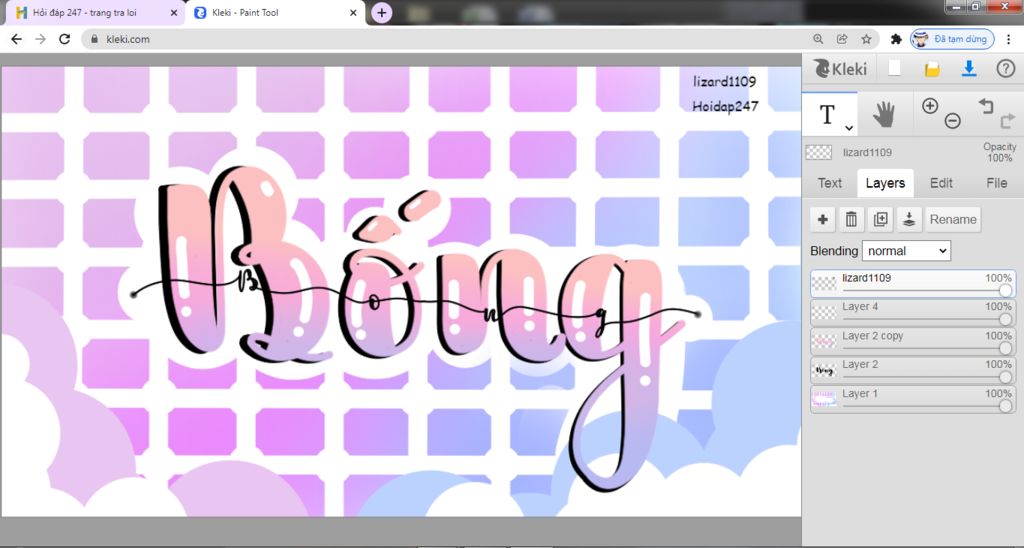Select the Hand pan tool
Image resolution: width=1024 pixels, height=548 pixels.
click(x=884, y=115)
